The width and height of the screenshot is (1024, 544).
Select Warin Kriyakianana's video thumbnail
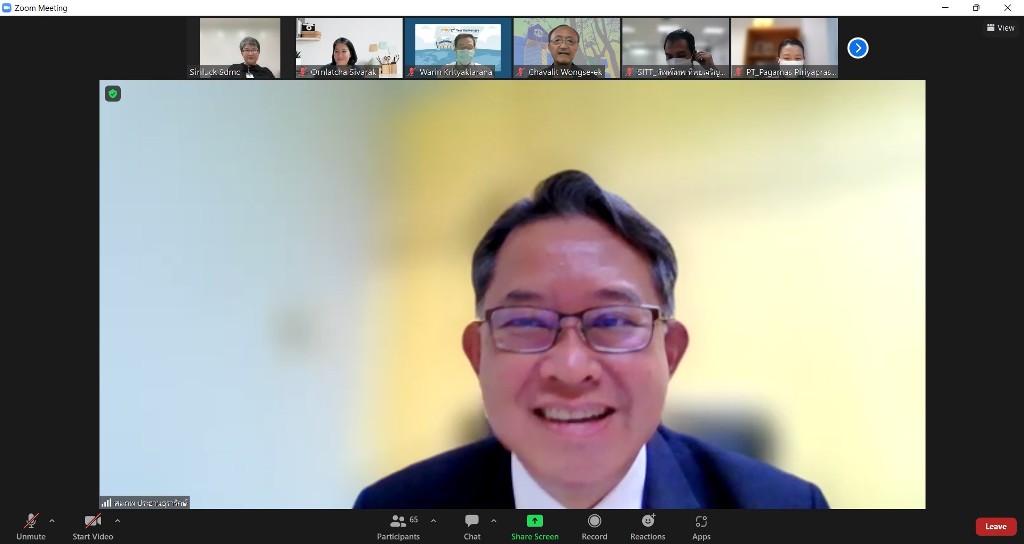(x=457, y=47)
